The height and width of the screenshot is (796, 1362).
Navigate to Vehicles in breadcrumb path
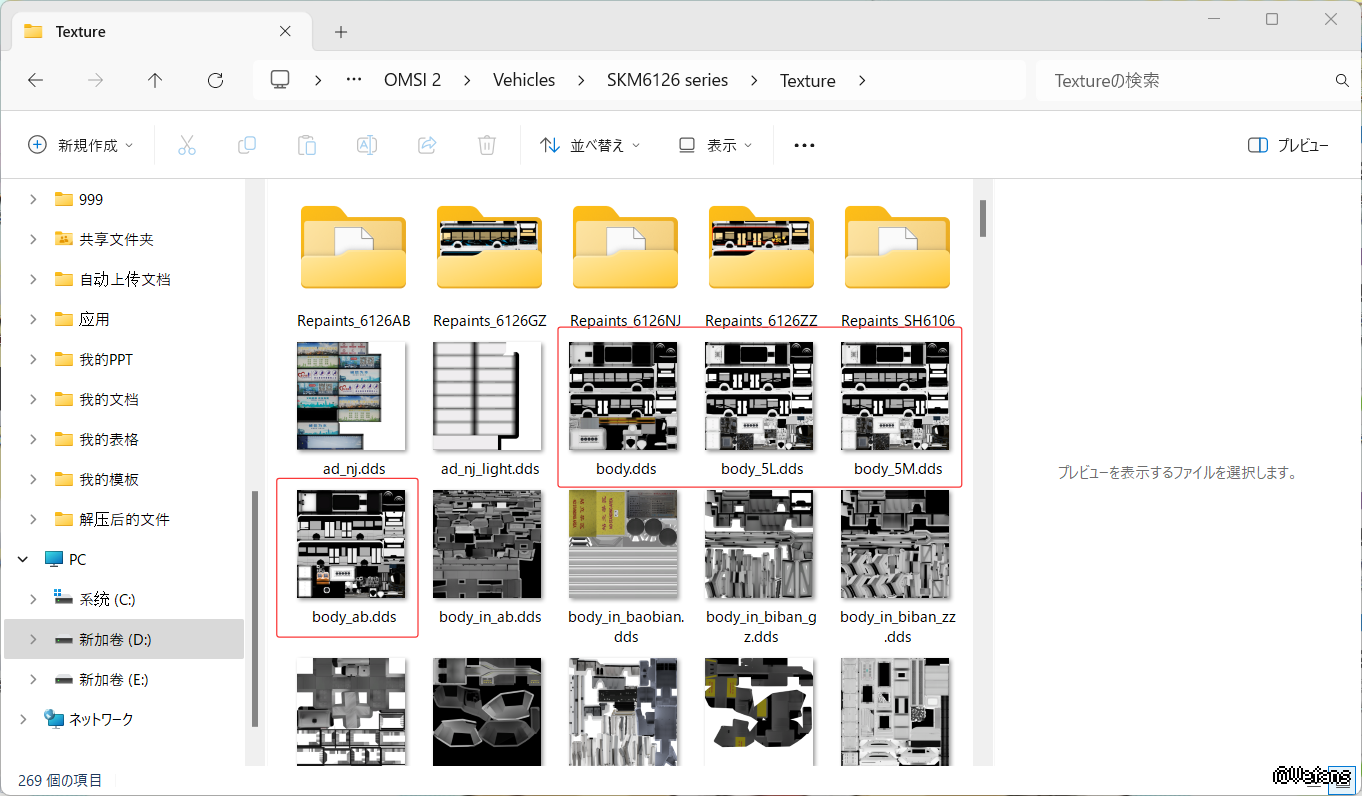click(x=524, y=80)
